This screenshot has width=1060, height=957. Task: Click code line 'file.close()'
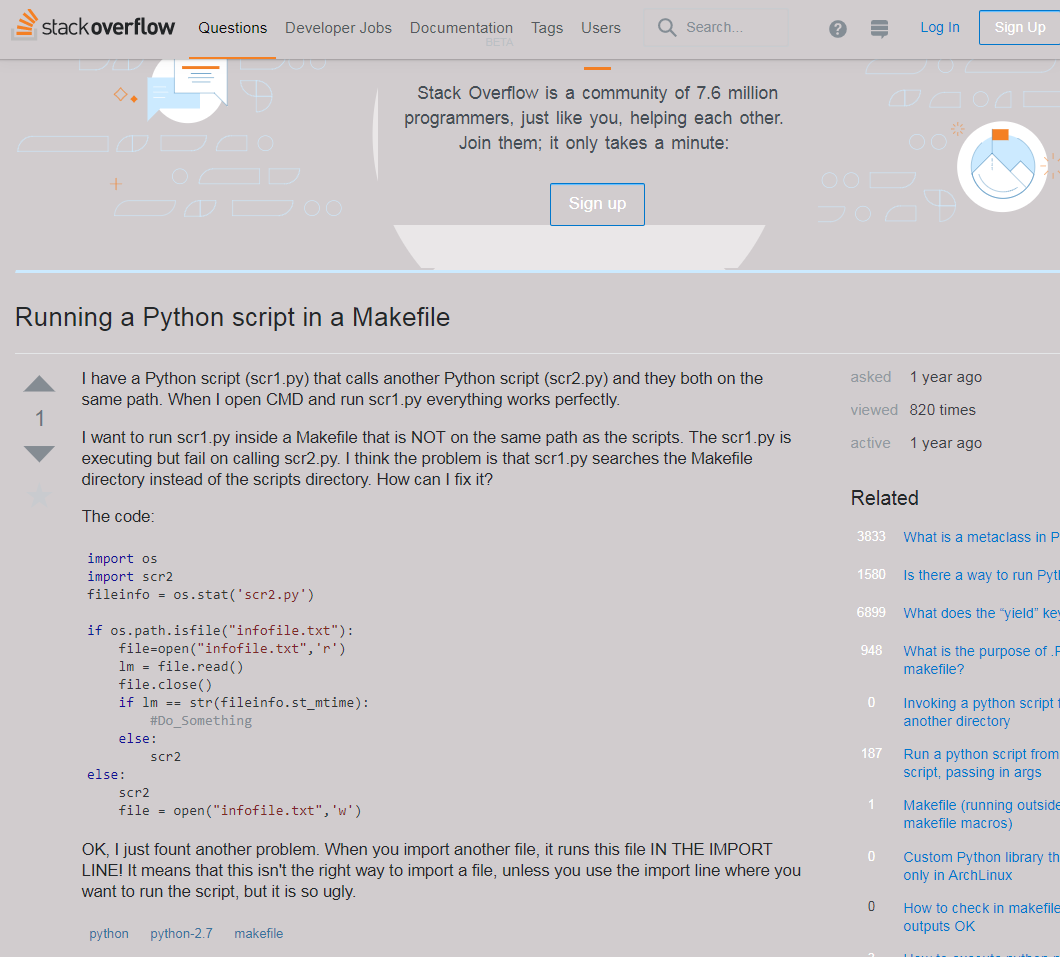click(x=165, y=685)
